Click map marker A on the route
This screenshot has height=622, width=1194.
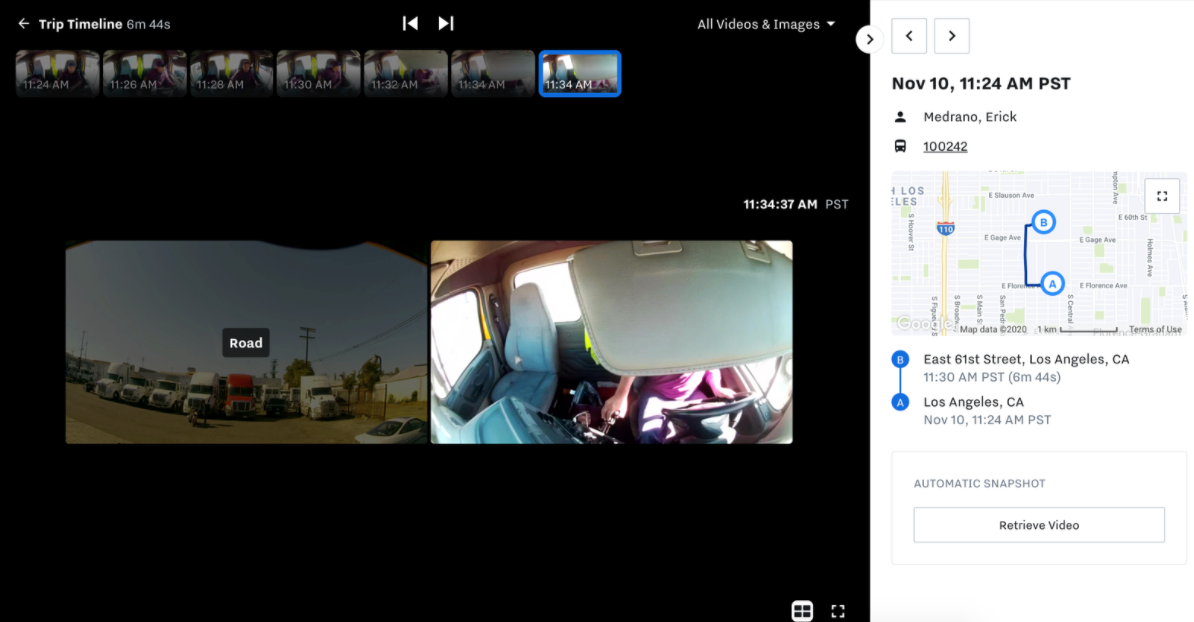[1051, 284]
